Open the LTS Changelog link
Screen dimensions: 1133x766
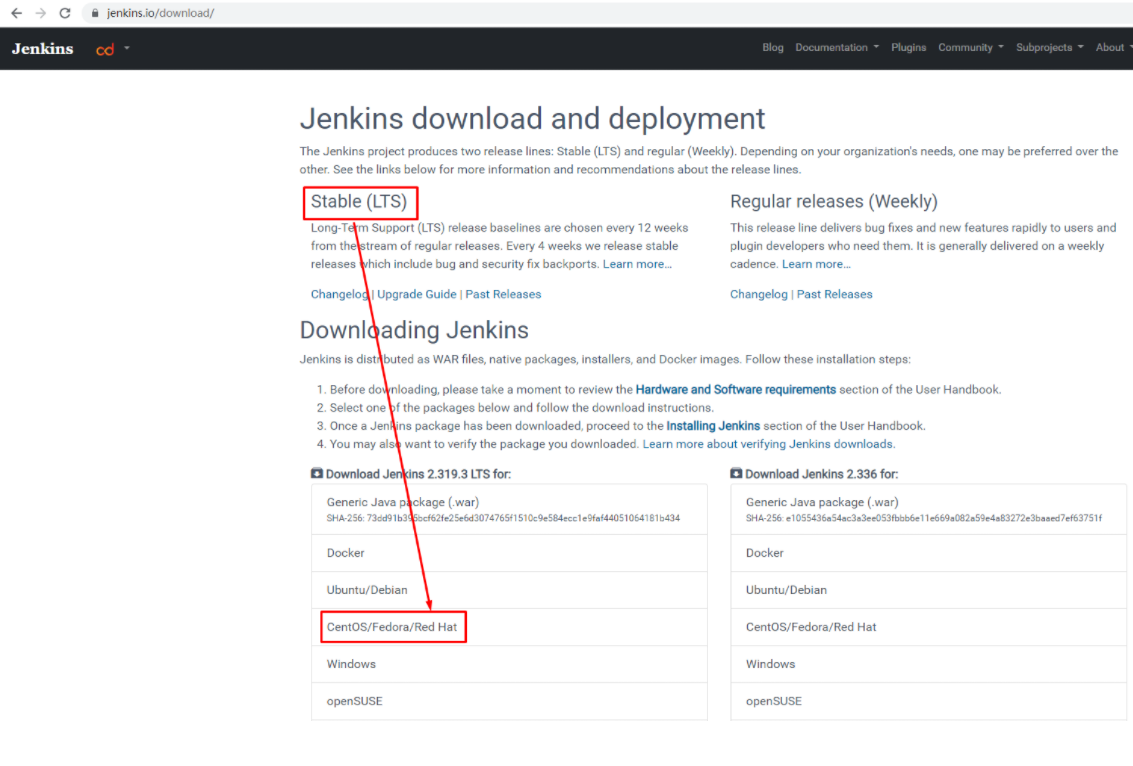(339, 294)
